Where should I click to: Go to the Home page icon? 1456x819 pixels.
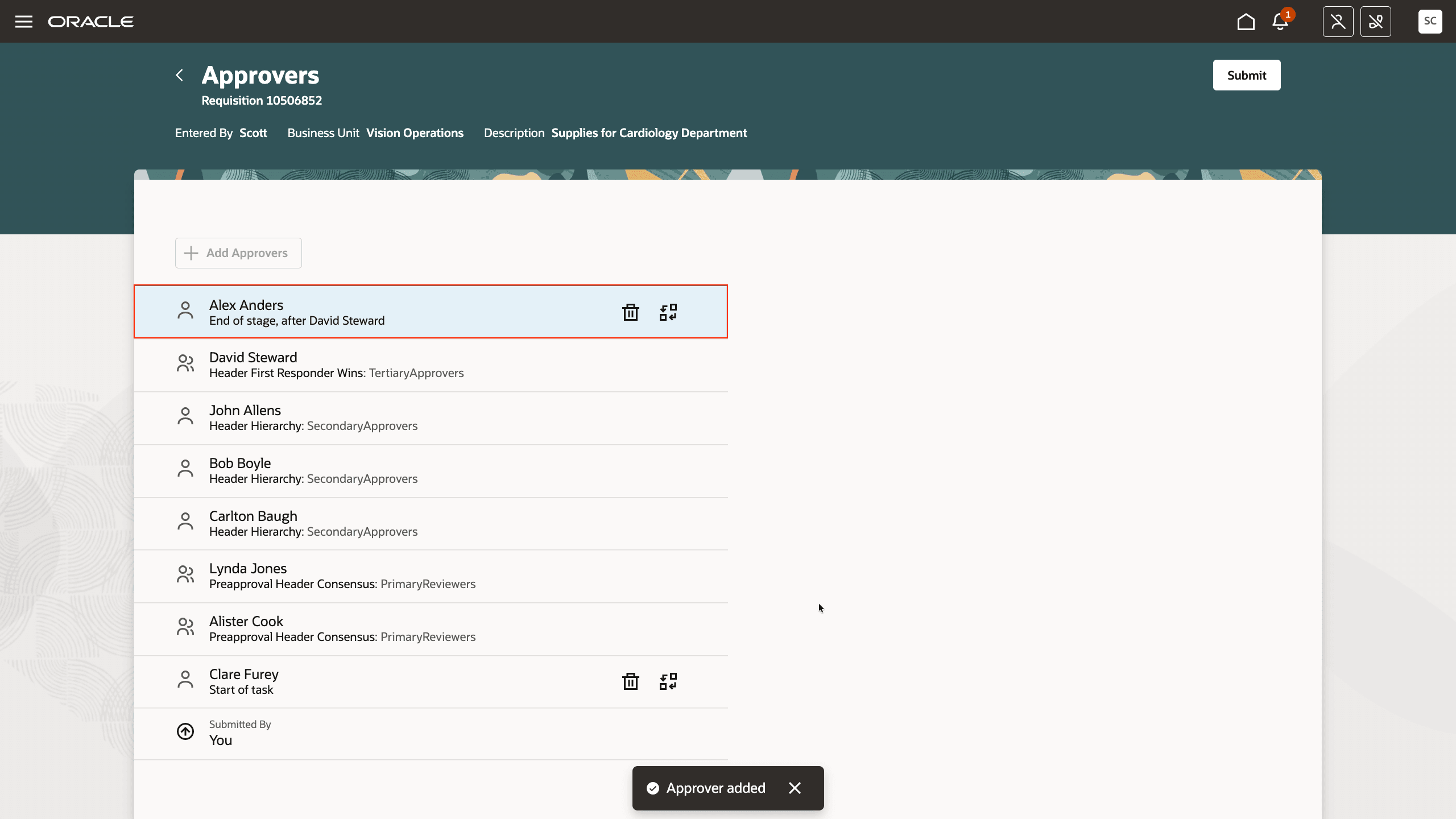(1246, 22)
